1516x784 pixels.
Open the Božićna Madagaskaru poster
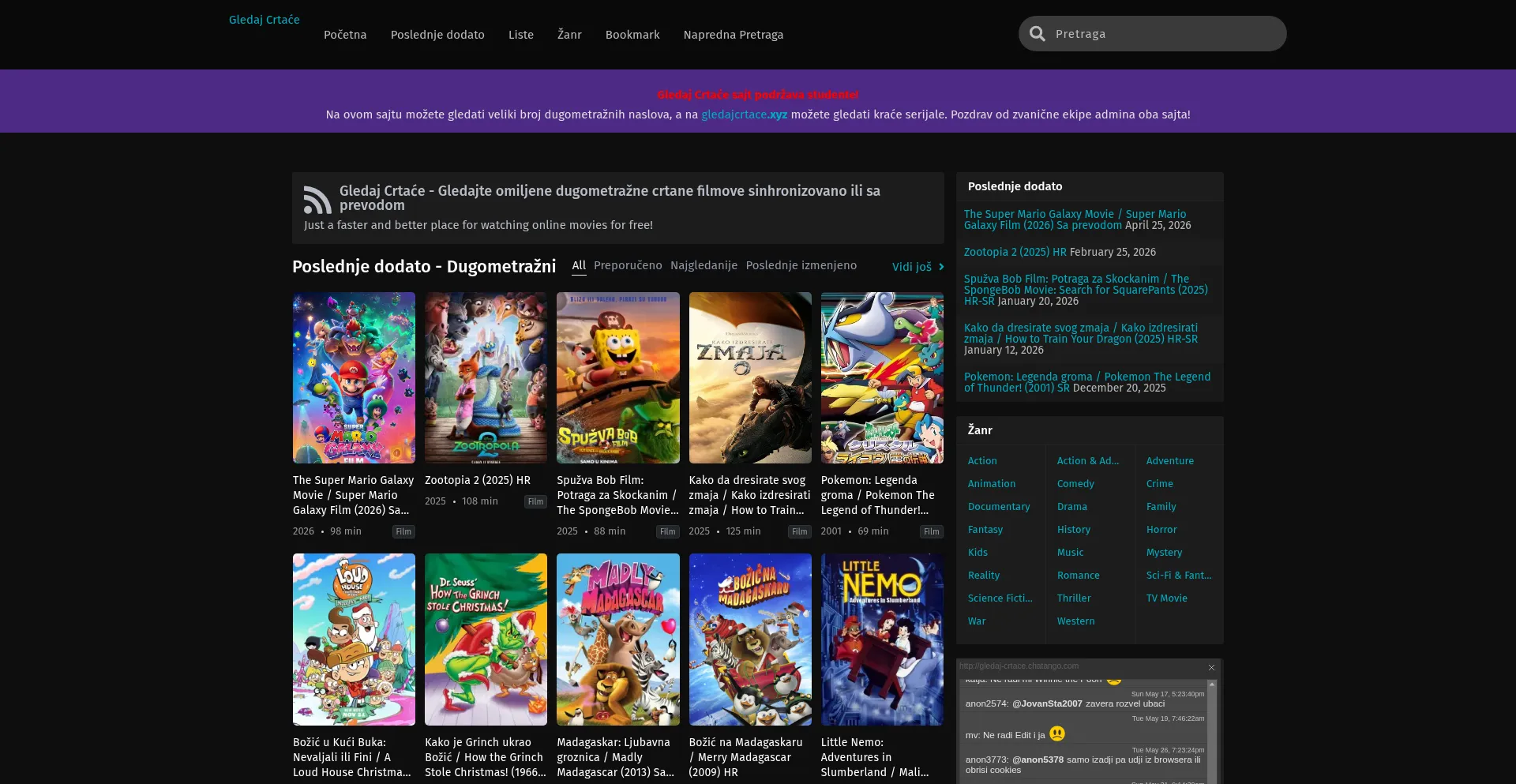(750, 640)
